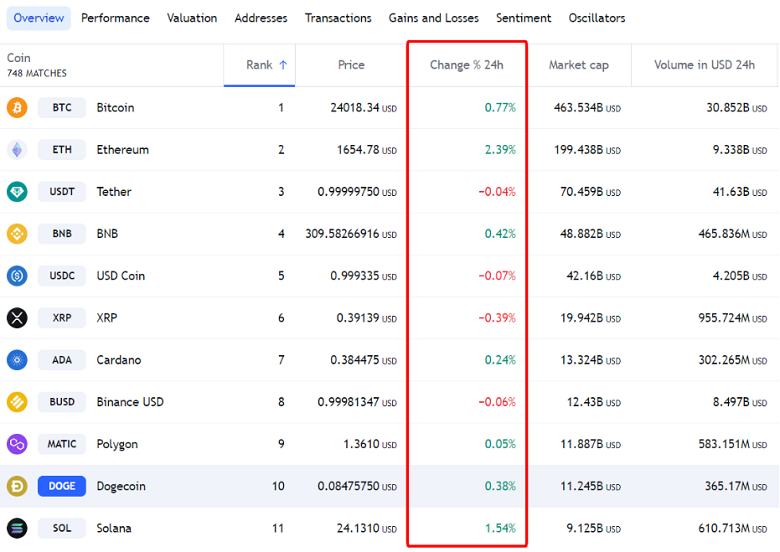The height and width of the screenshot is (552, 780).
Task: Click Tether volume 41.63B USD
Action: (x=740, y=191)
